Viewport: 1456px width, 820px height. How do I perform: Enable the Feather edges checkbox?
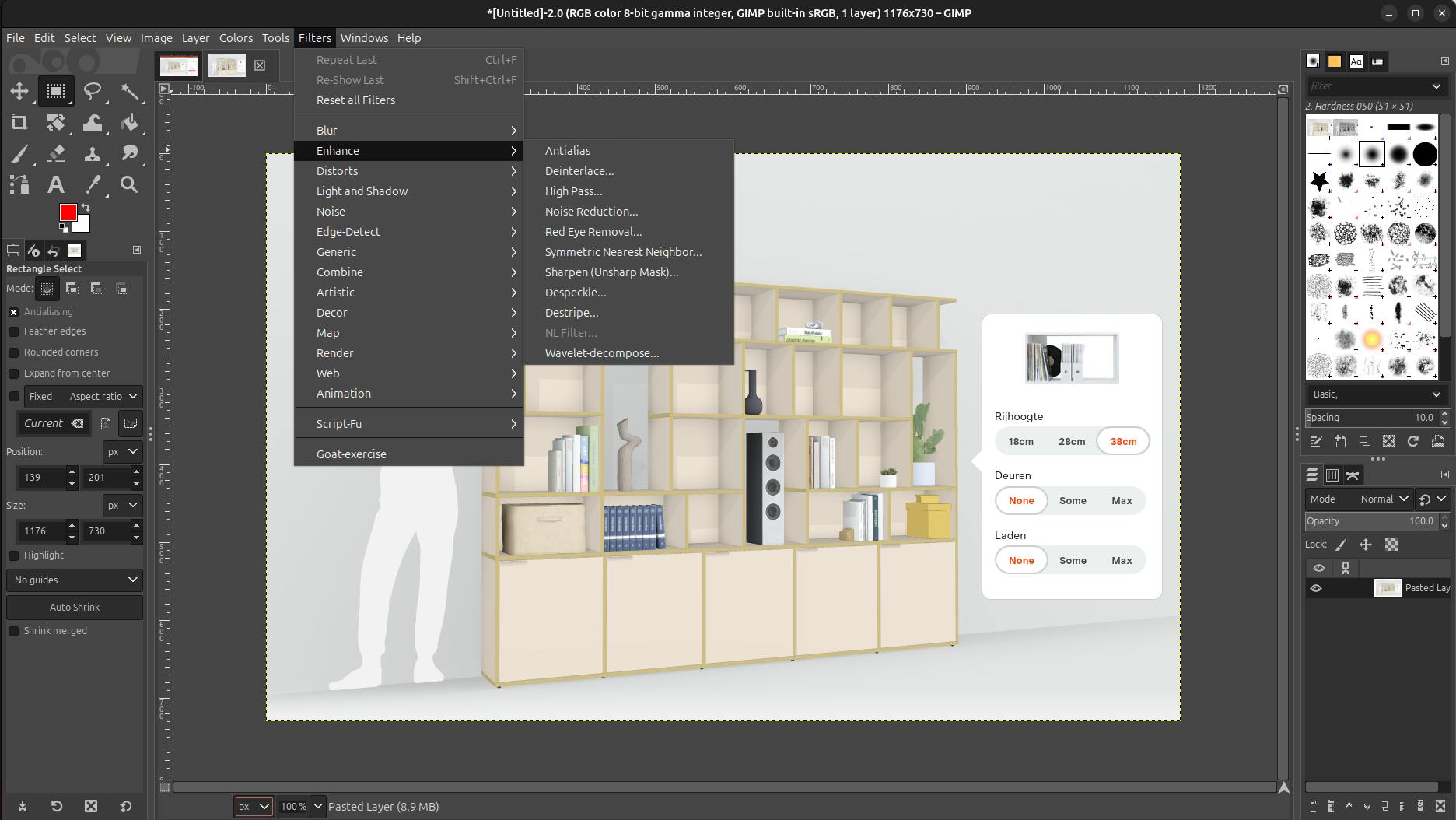click(14, 331)
